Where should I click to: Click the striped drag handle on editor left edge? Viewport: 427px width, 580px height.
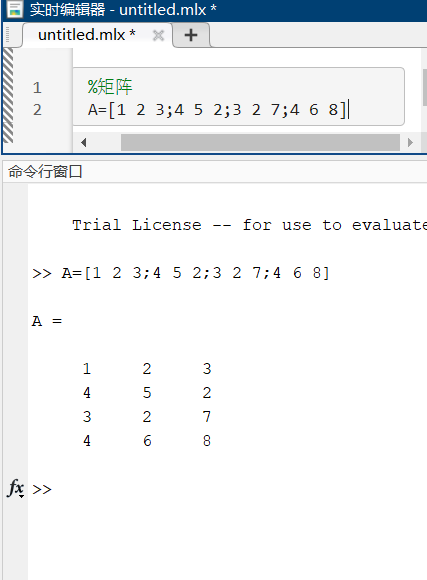click(x=8, y=95)
